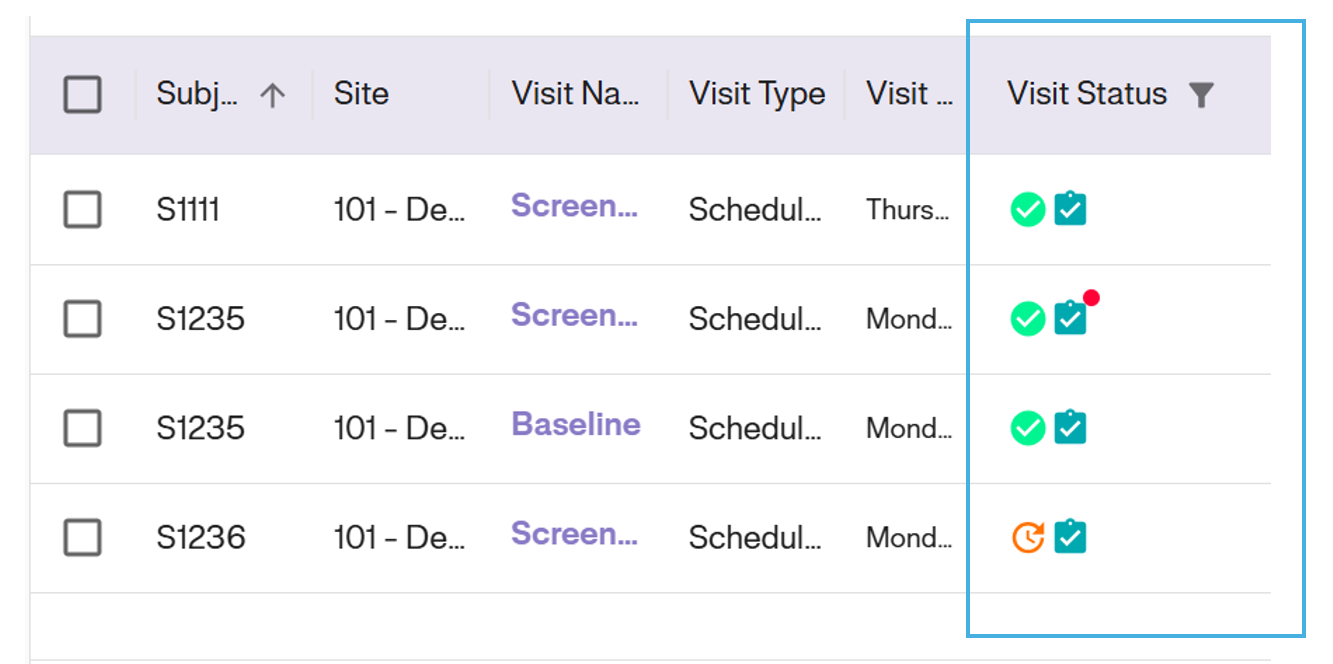Open the Screening visit link for S1236
Viewport: 1333px width, 664px height.
574,534
